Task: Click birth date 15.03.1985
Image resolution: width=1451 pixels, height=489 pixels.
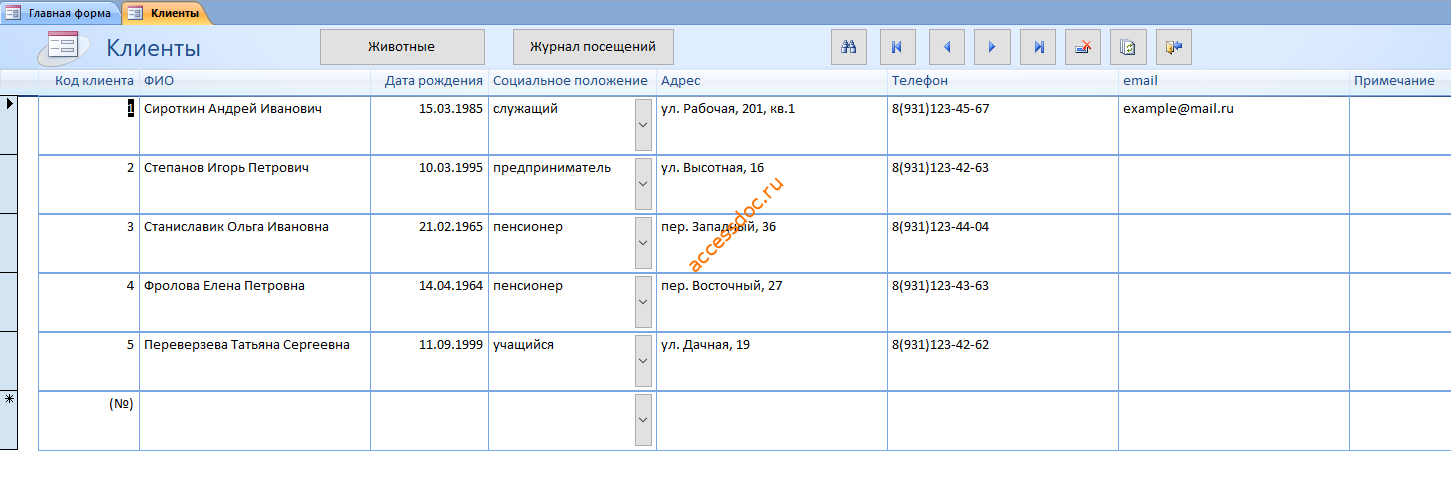Action: [x=451, y=109]
